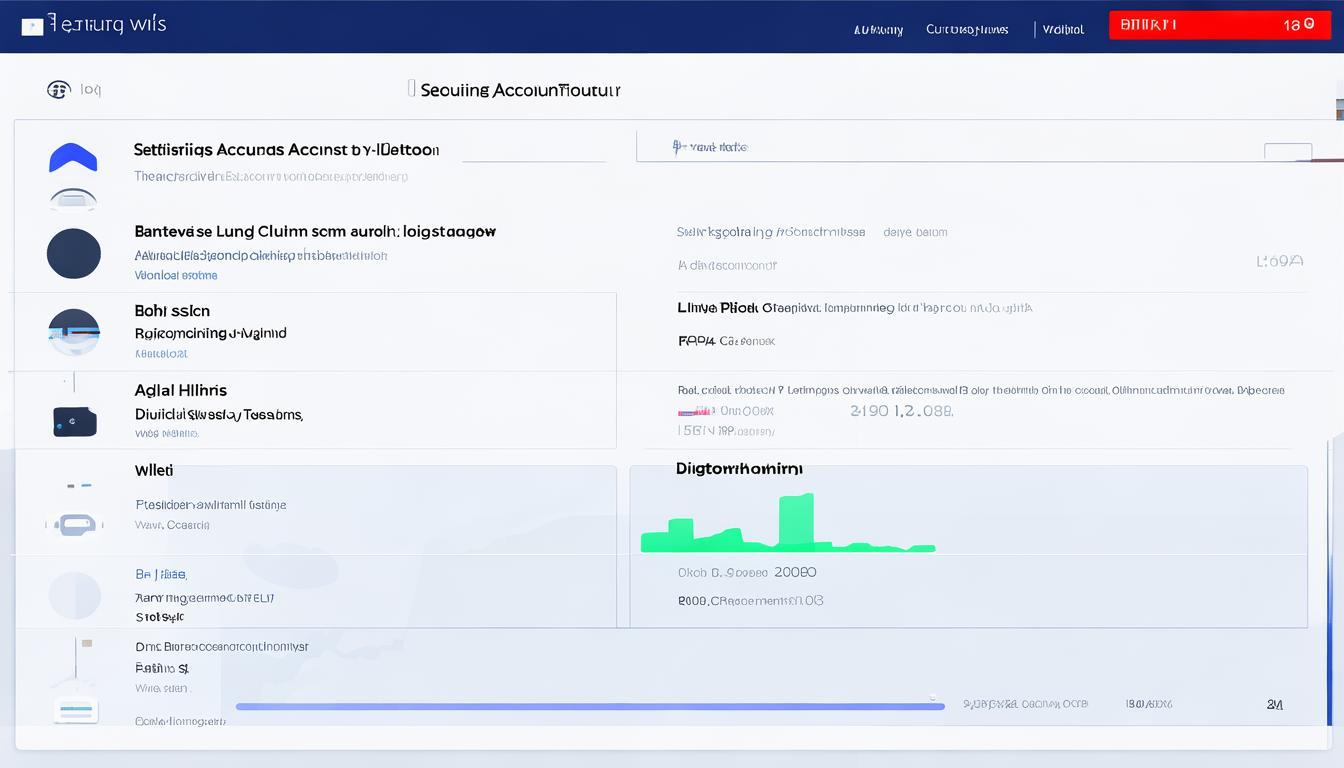Click the dark navy circle sidebar icon
1344x768 pixels.
pyautogui.click(x=74, y=253)
